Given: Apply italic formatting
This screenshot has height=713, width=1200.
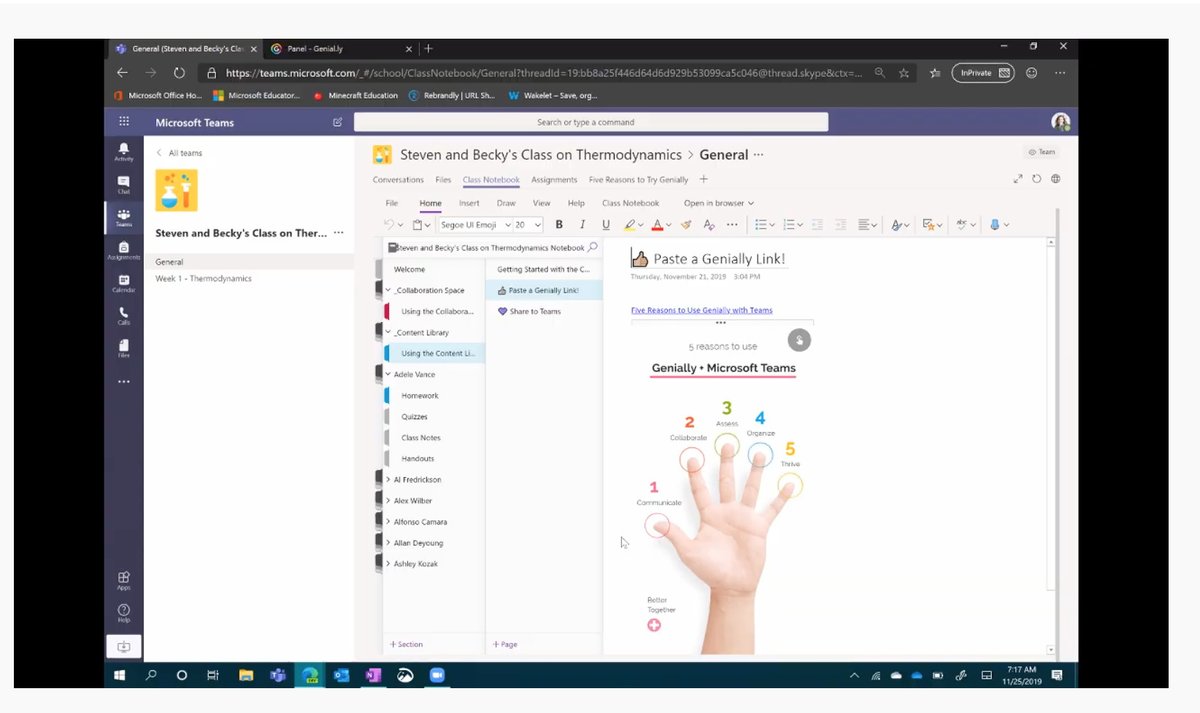Looking at the screenshot, I should coord(582,225).
